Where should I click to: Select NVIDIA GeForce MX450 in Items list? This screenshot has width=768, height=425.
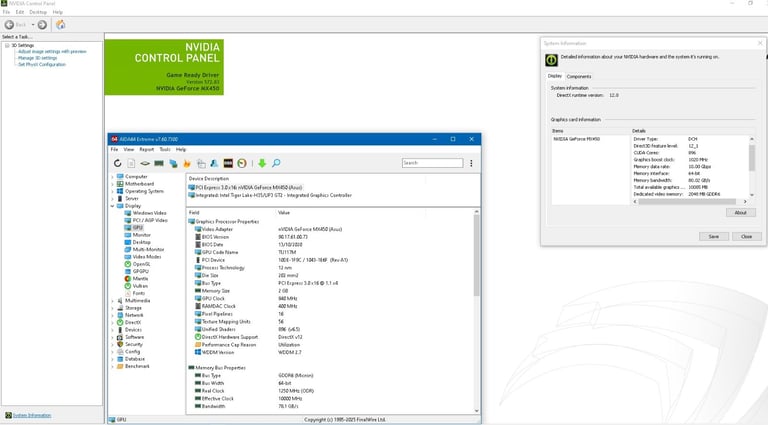pyautogui.click(x=576, y=139)
